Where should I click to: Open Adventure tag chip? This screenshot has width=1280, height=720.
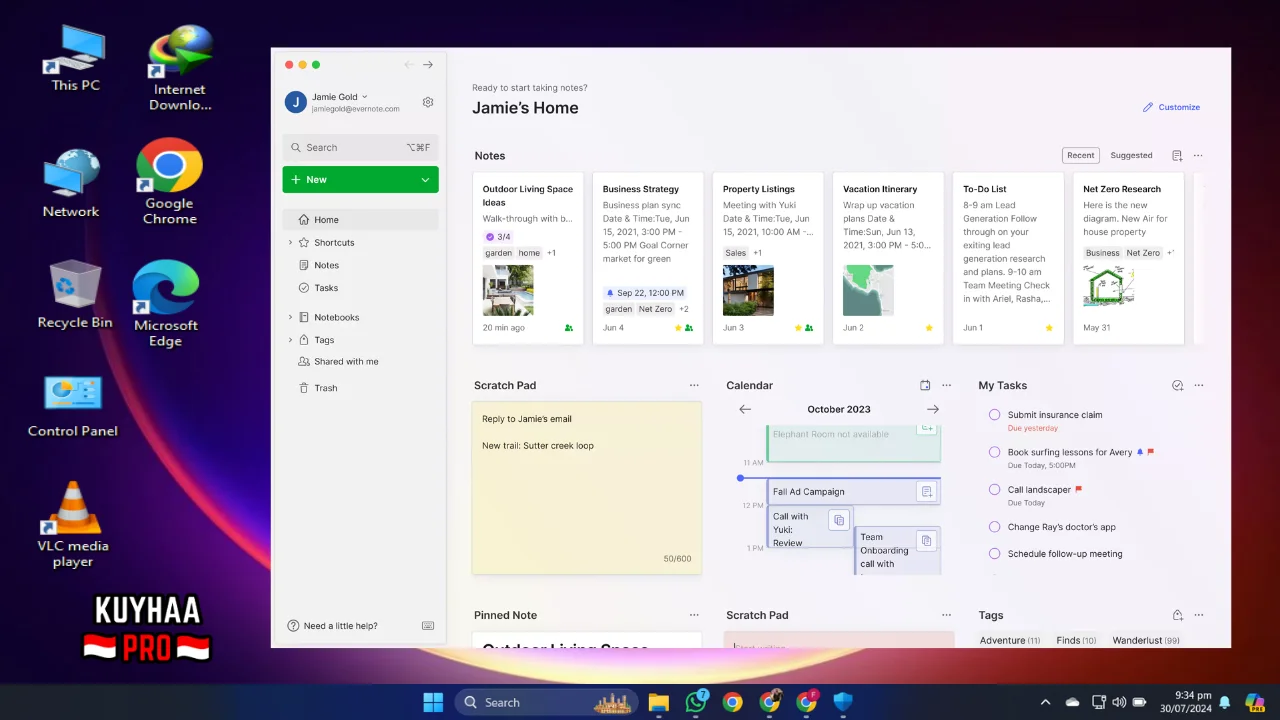pos(1010,640)
